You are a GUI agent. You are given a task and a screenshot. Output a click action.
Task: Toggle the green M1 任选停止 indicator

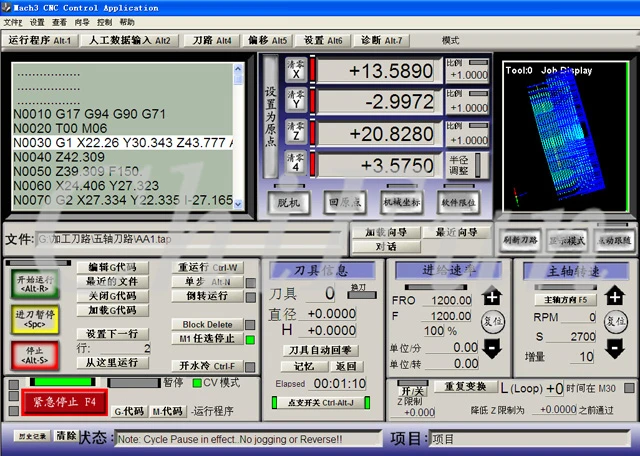pos(250,339)
